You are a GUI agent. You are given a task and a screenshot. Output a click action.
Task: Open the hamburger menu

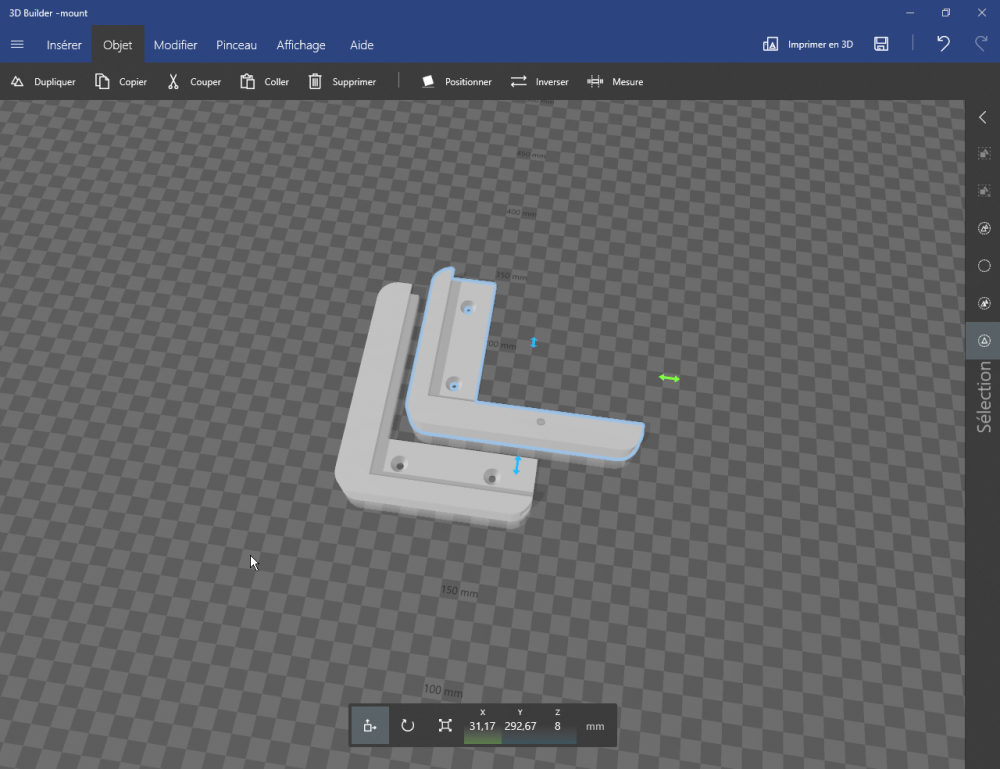[17, 45]
